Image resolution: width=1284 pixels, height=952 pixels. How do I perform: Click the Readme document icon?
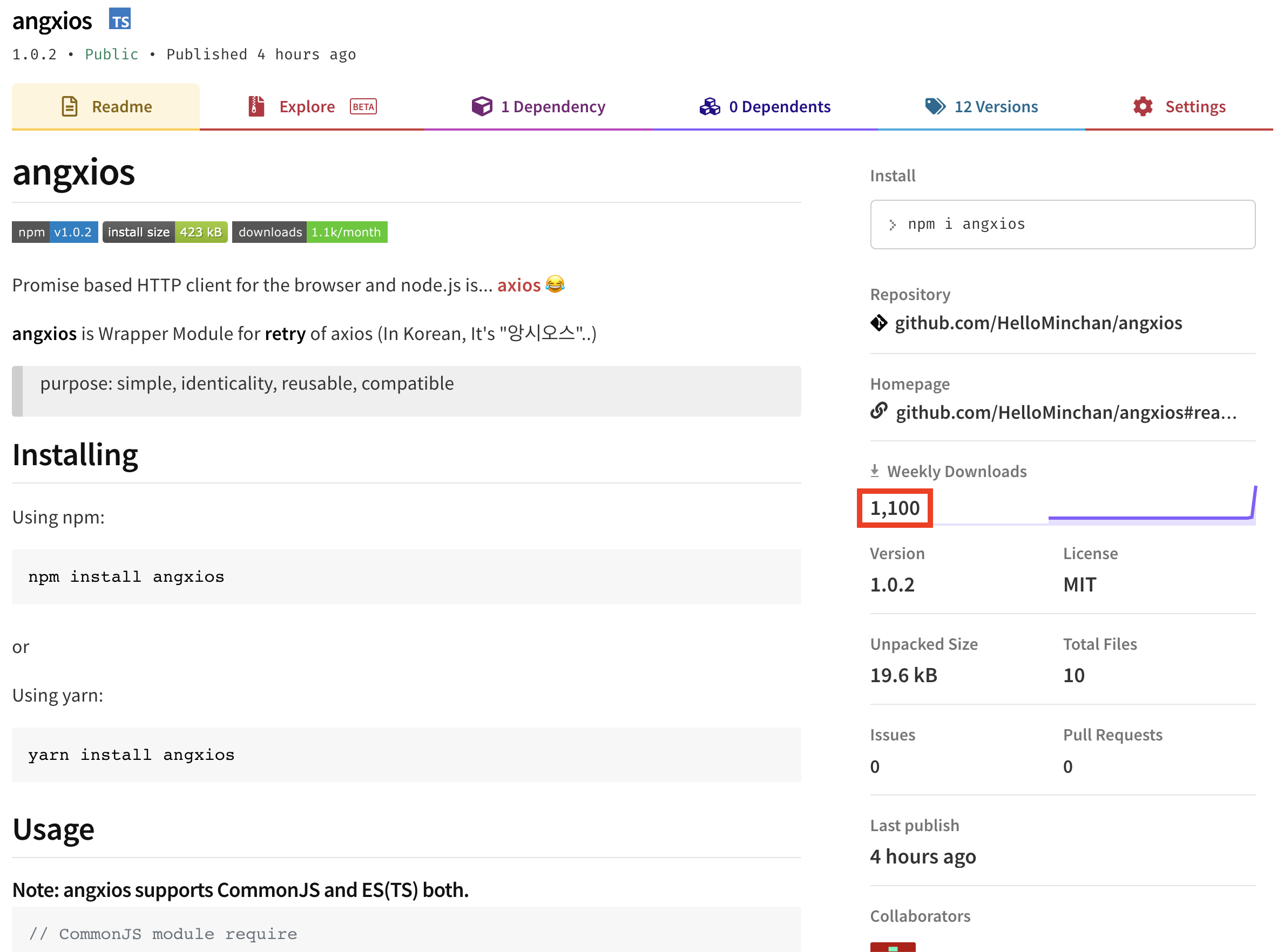tap(69, 107)
